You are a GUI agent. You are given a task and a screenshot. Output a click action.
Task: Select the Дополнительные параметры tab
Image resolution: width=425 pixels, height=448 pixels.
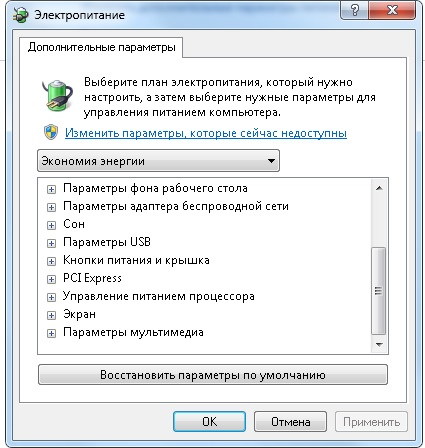coord(101,47)
